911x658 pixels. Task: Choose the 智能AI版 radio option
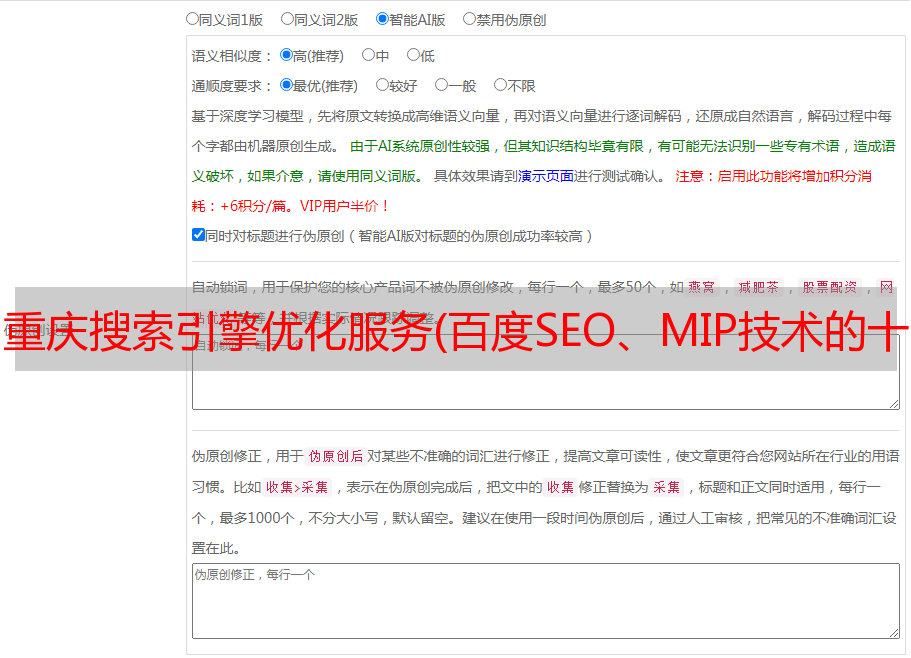(382, 19)
